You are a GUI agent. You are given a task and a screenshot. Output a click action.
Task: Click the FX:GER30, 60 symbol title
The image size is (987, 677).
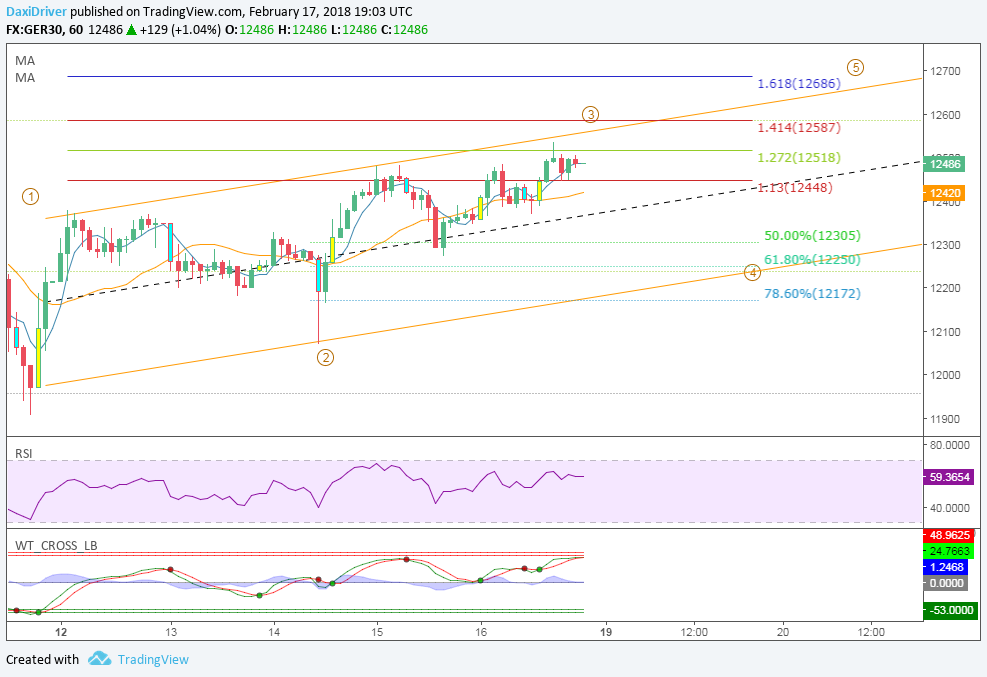(44, 30)
